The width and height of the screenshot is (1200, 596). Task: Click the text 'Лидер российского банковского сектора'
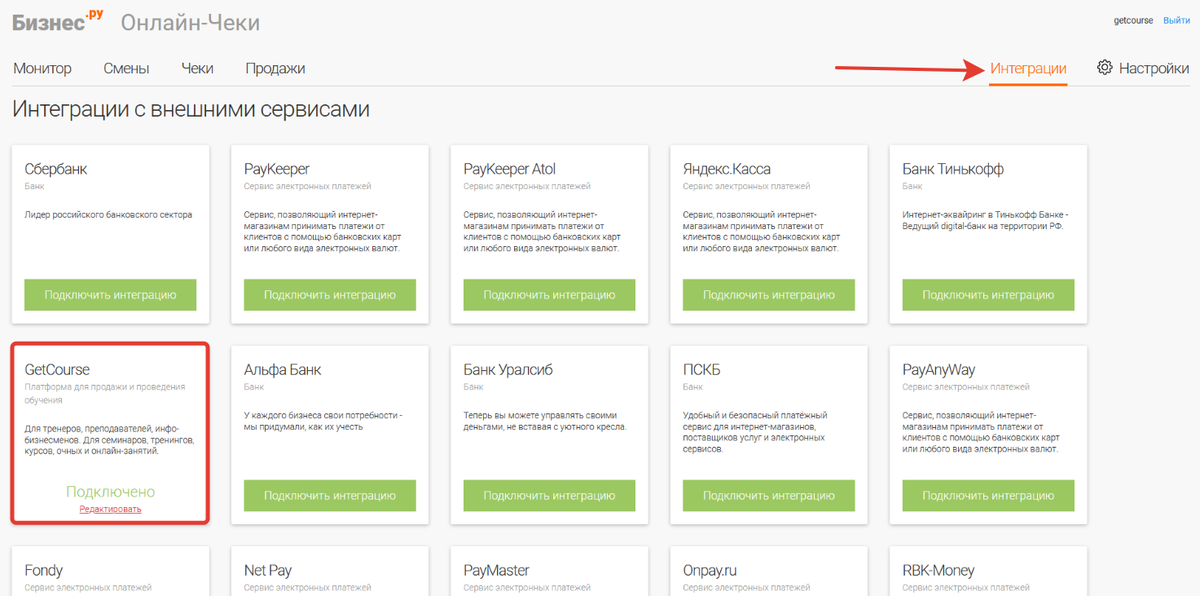point(108,214)
